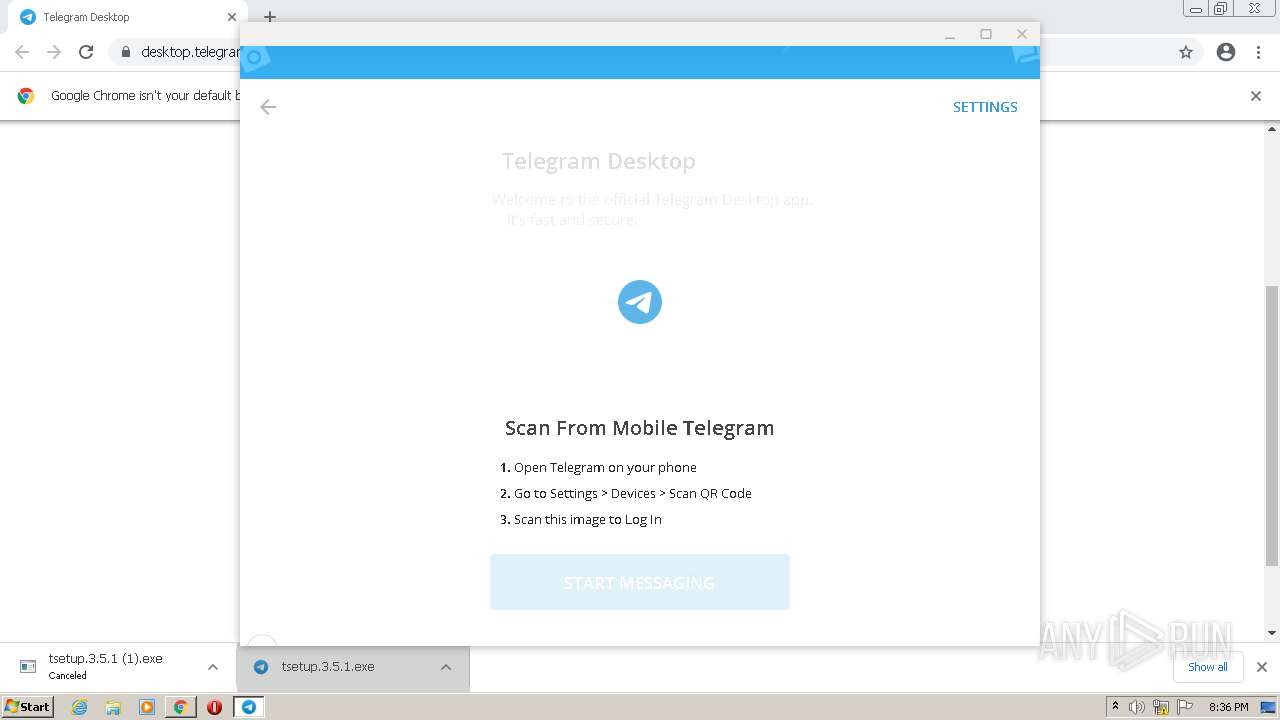Click the clock showing 8:36 PM
Image resolution: width=1280 pixels, height=720 pixels.
pos(1228,707)
